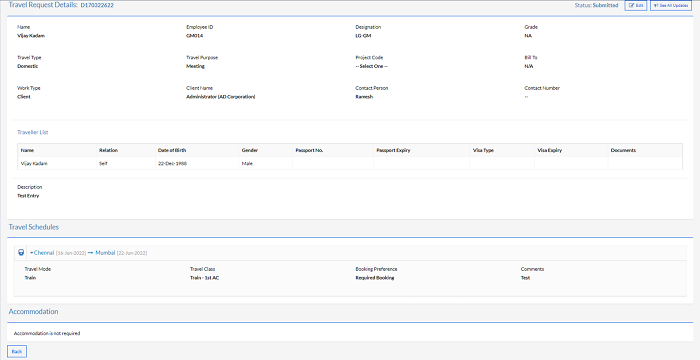This screenshot has width=700, height=360.
Task: Click the request ID D170322622
Action: (x=97, y=5)
